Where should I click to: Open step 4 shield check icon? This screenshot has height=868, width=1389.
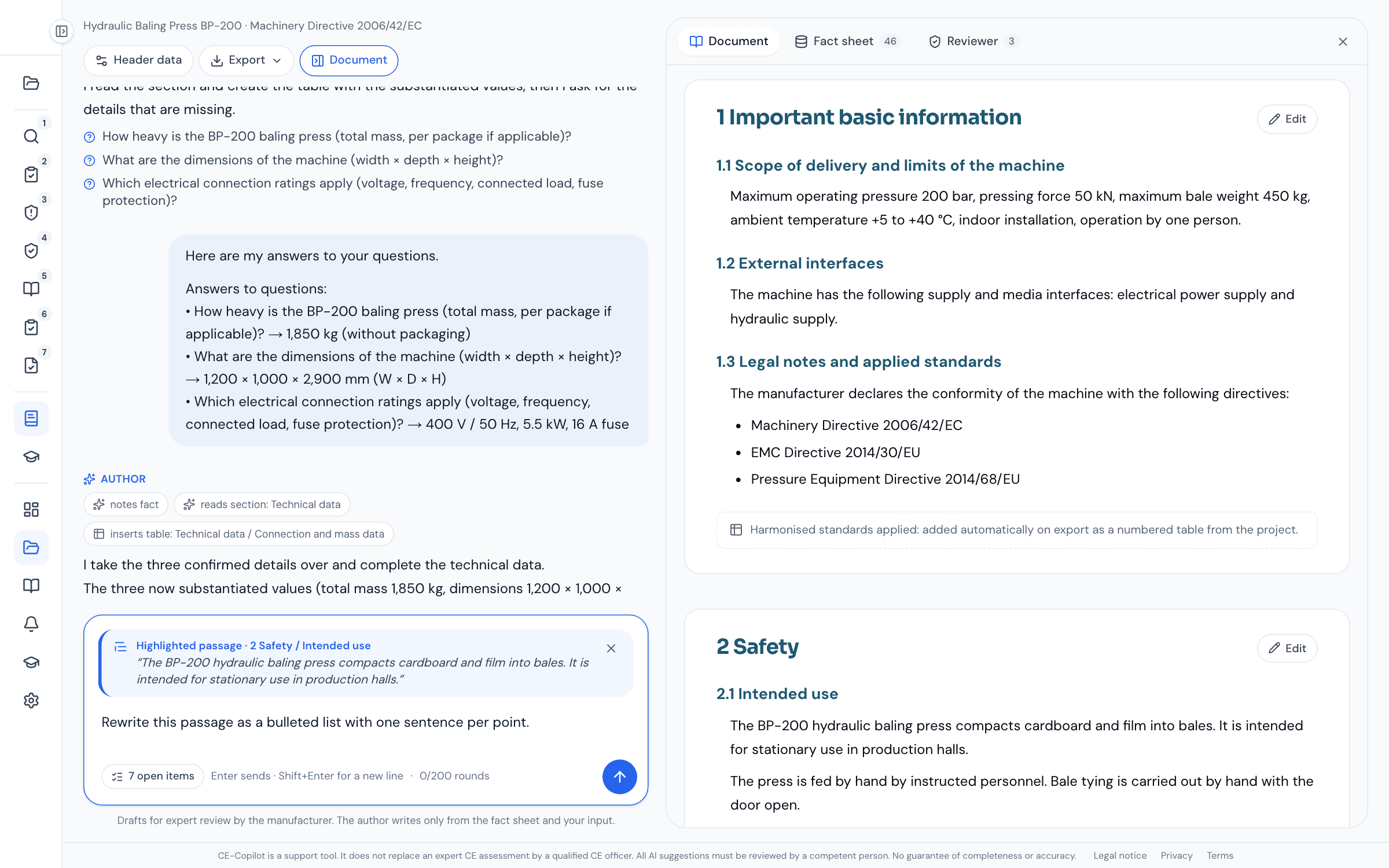31,251
